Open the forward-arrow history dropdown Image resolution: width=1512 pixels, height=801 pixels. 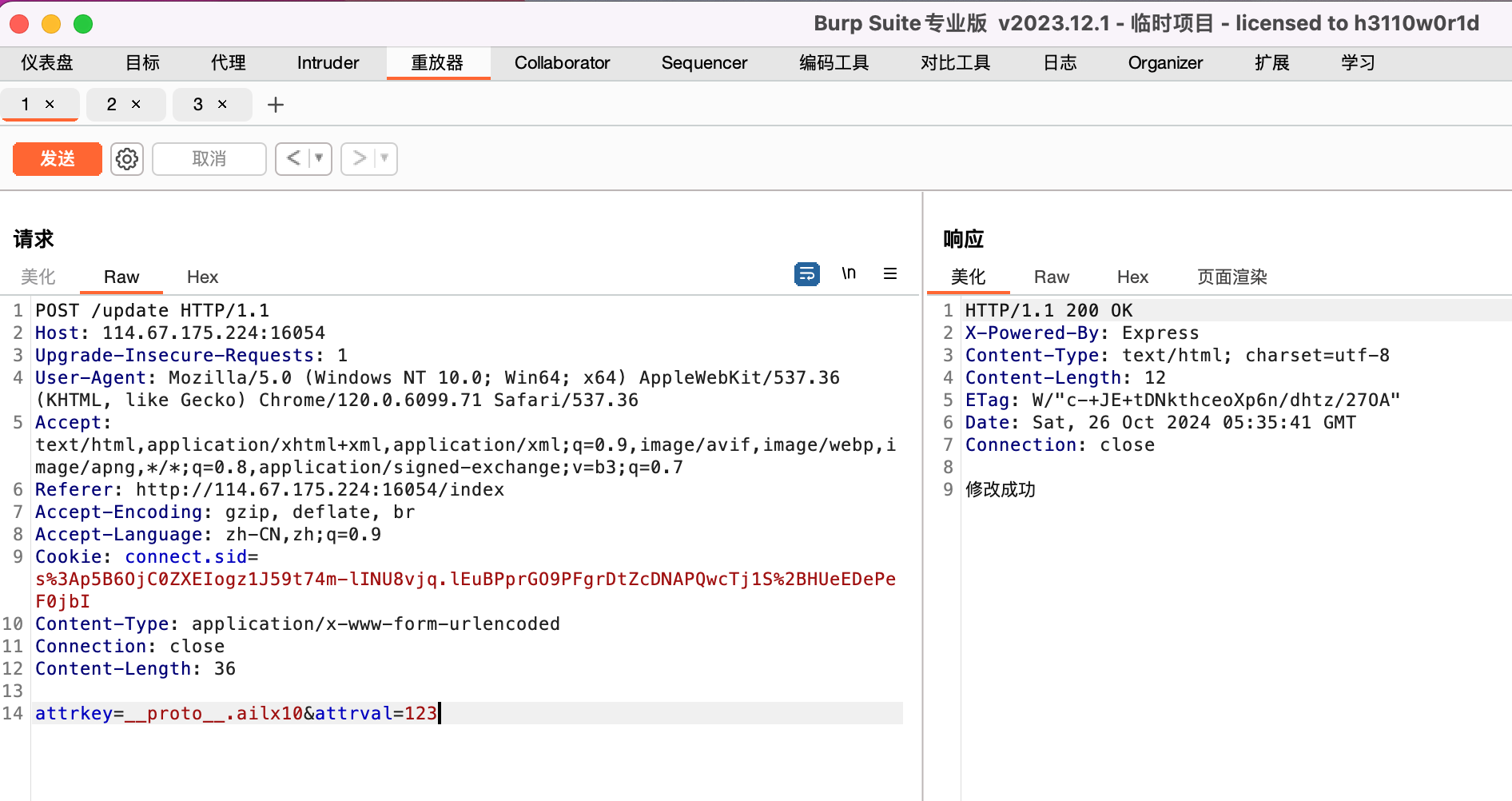383,158
